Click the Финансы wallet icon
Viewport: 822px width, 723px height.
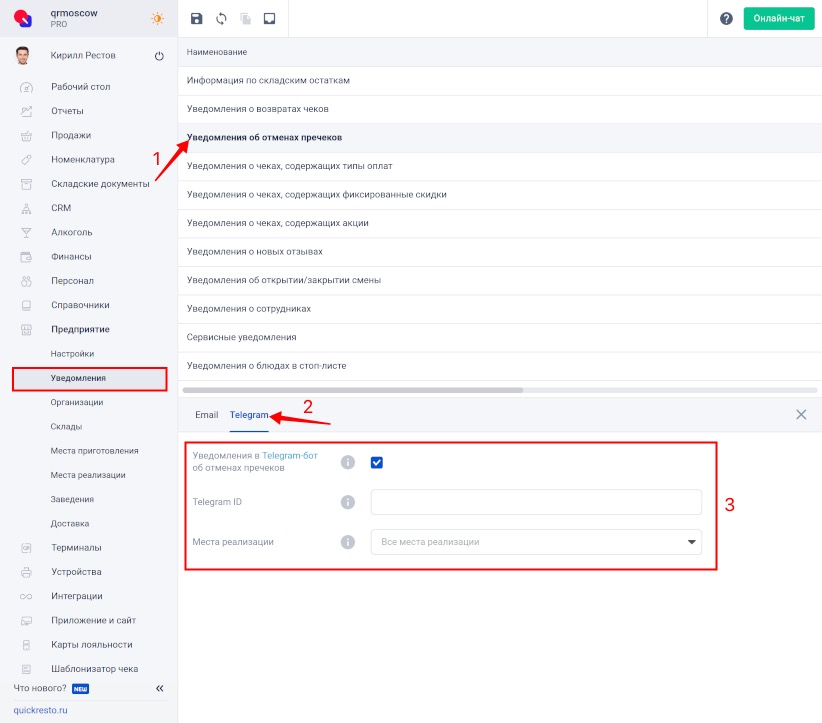pos(26,256)
